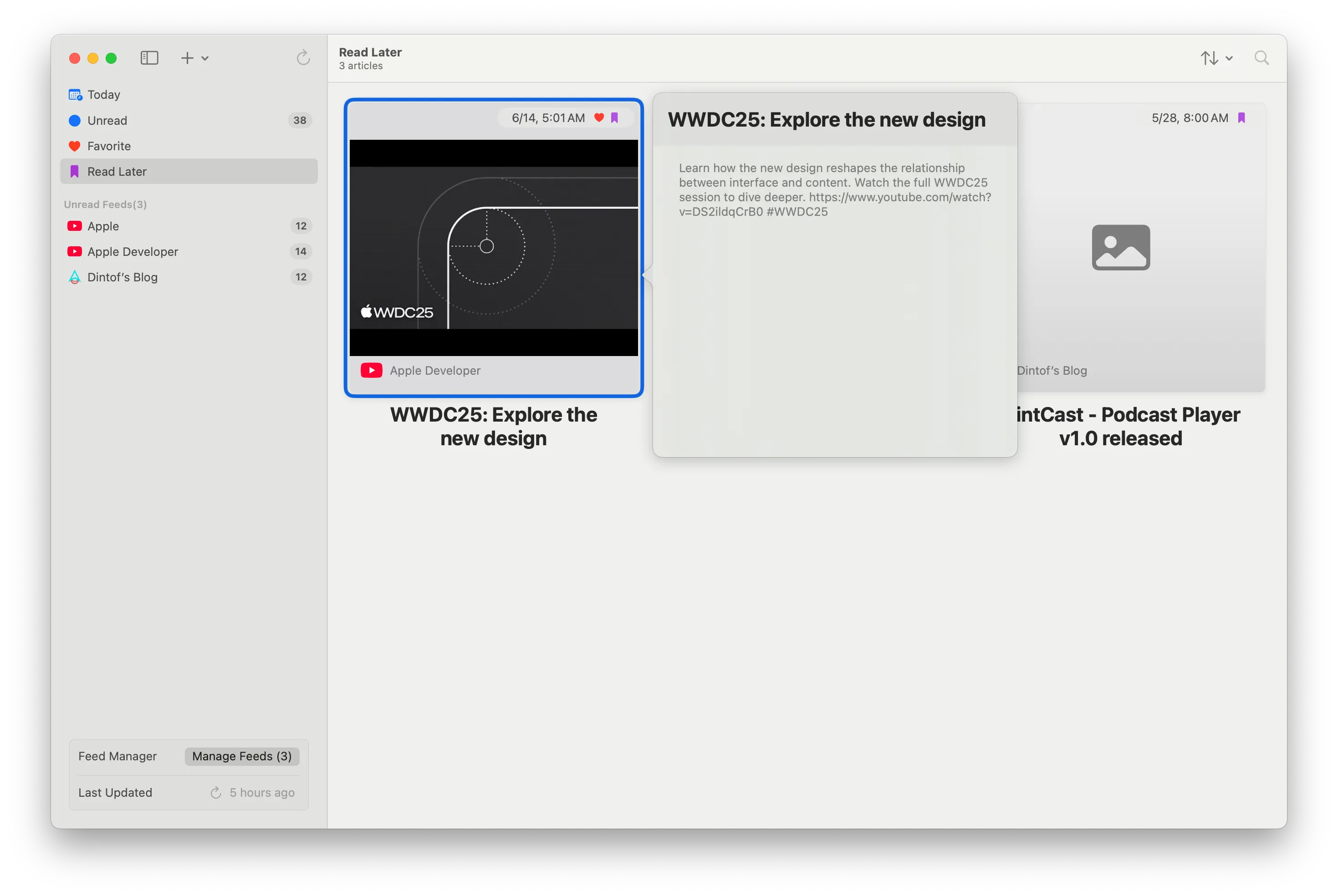
Task: Open the Apple YouTube feed
Action: tap(103, 226)
